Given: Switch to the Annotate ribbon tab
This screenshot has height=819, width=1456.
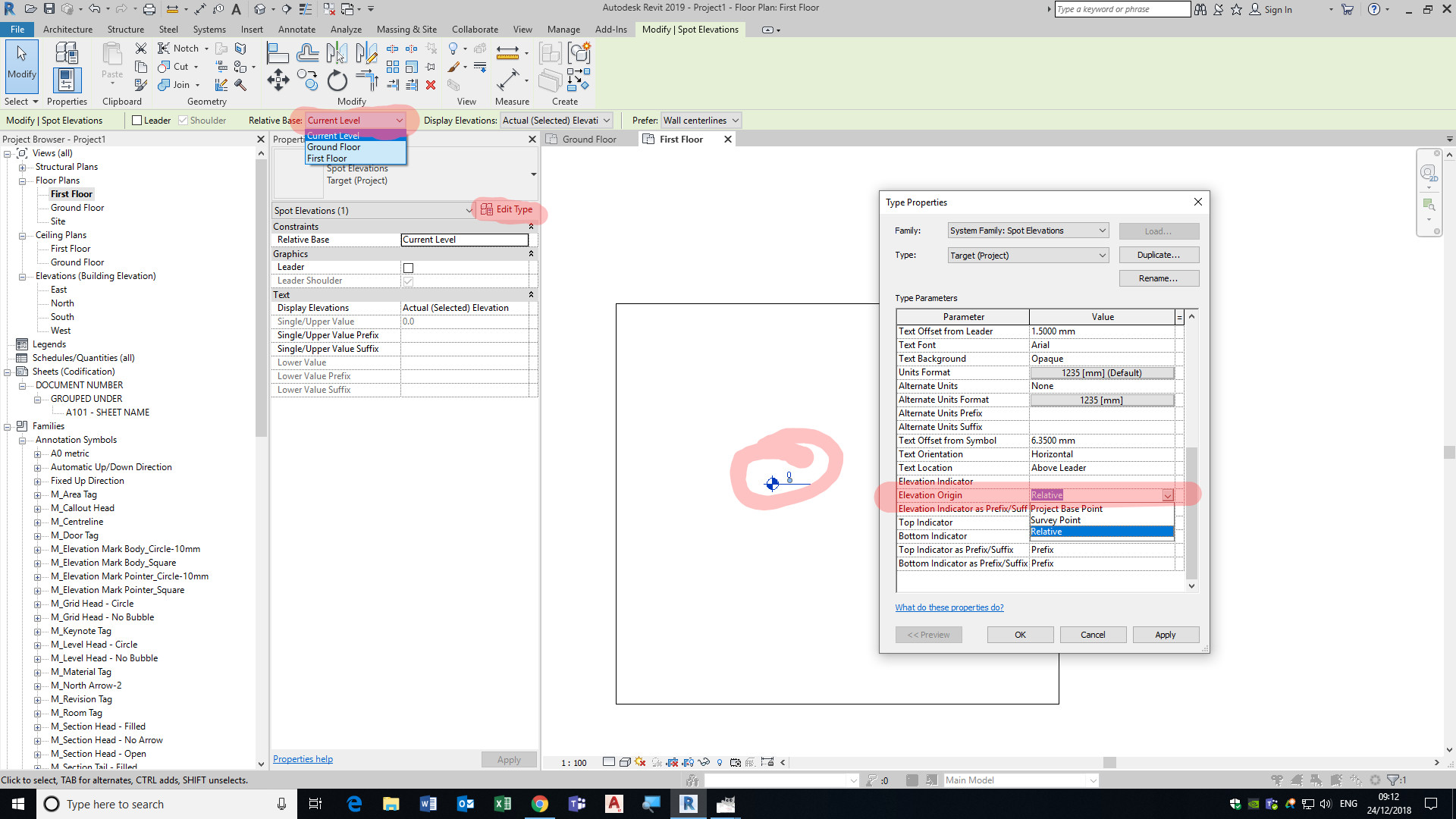Looking at the screenshot, I should (x=297, y=29).
